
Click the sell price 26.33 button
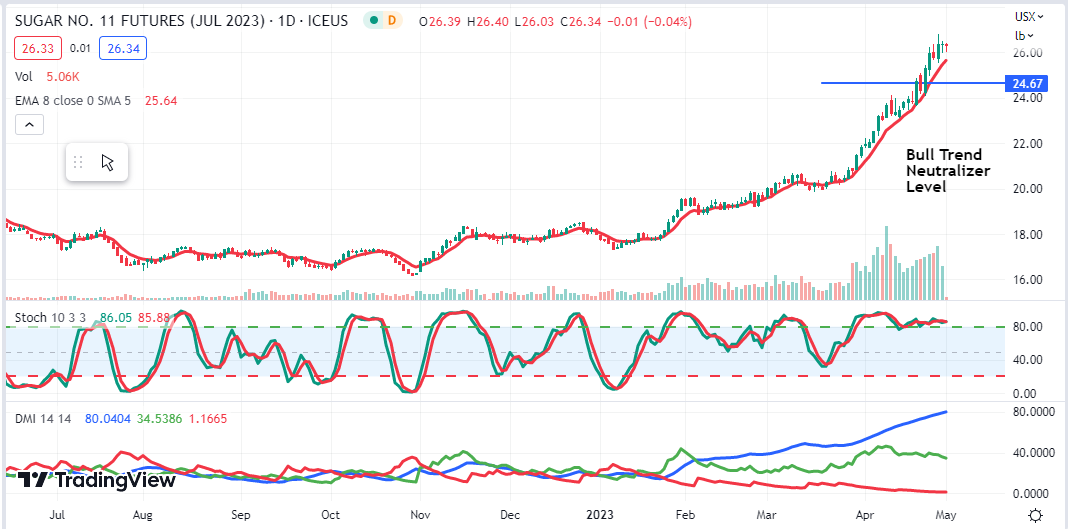tap(37, 48)
